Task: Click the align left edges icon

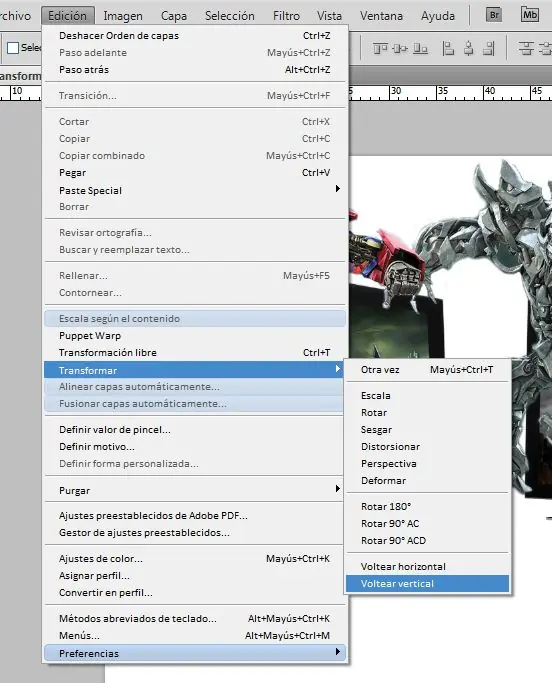Action: coord(448,48)
